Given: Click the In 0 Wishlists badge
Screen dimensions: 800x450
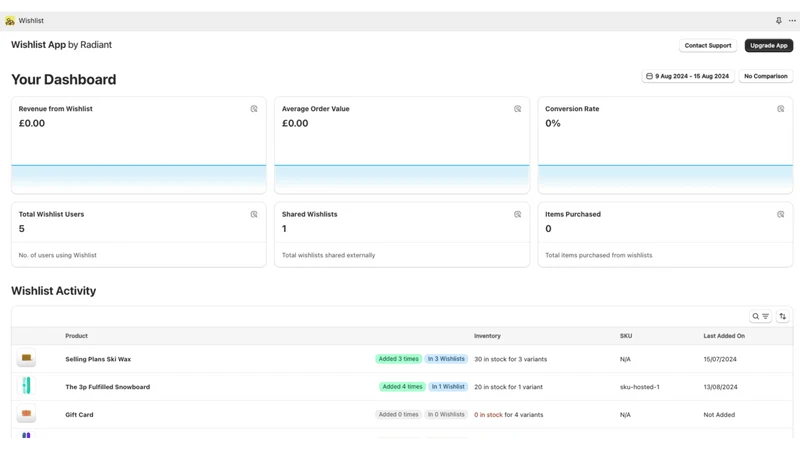Looking at the screenshot, I should pyautogui.click(x=446, y=414).
